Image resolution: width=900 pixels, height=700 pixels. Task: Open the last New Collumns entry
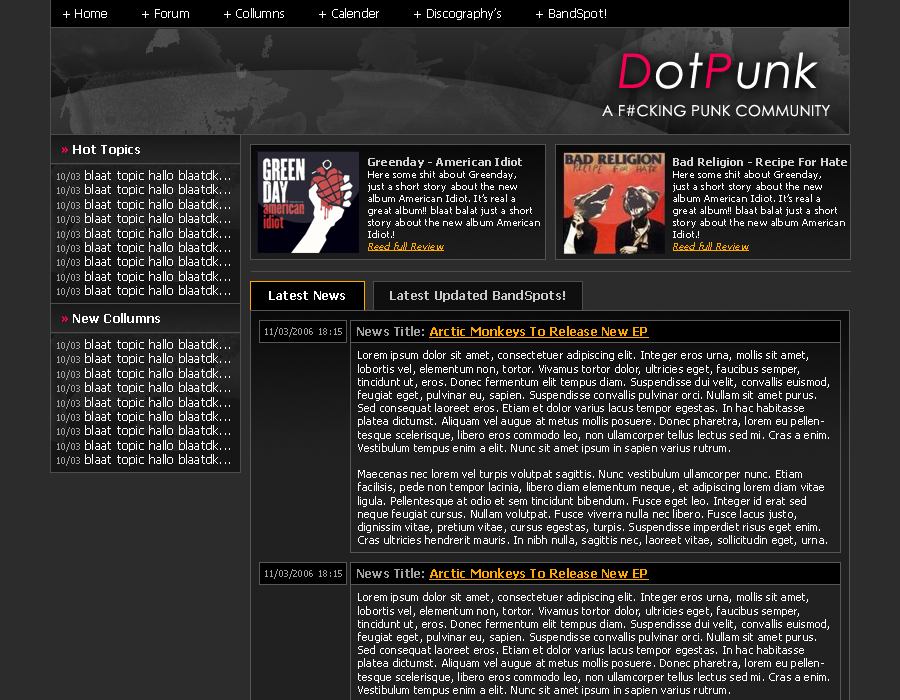tap(143, 460)
